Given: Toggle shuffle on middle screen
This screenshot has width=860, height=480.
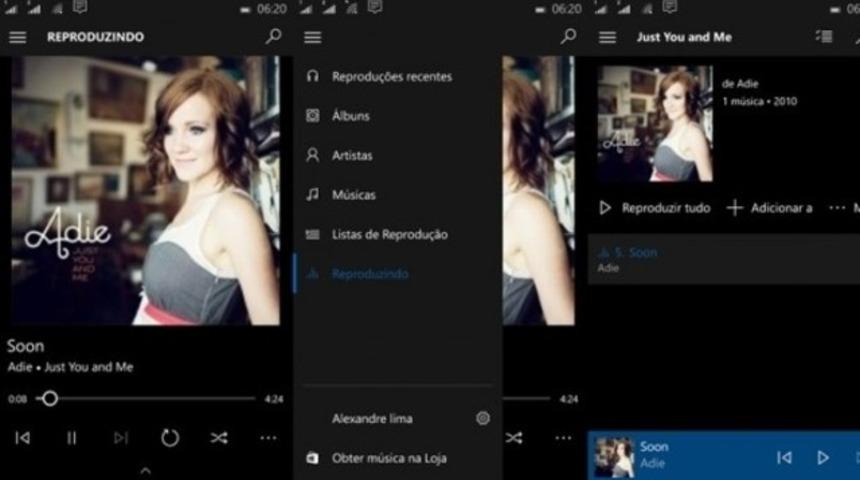Looking at the screenshot, I should click(x=514, y=438).
